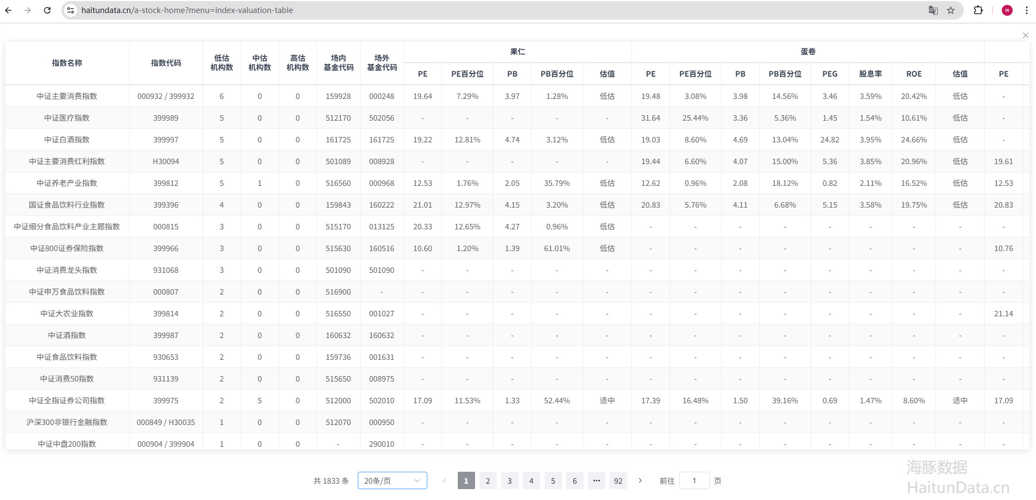Click the pagination ellipsis to jump pages
The height and width of the screenshot is (500, 1036).
coord(597,481)
